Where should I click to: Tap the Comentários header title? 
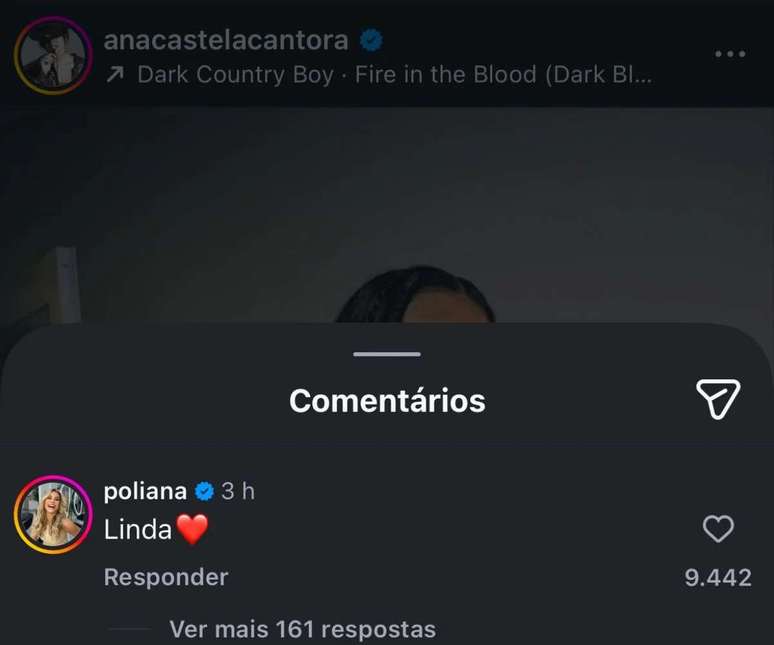click(387, 401)
